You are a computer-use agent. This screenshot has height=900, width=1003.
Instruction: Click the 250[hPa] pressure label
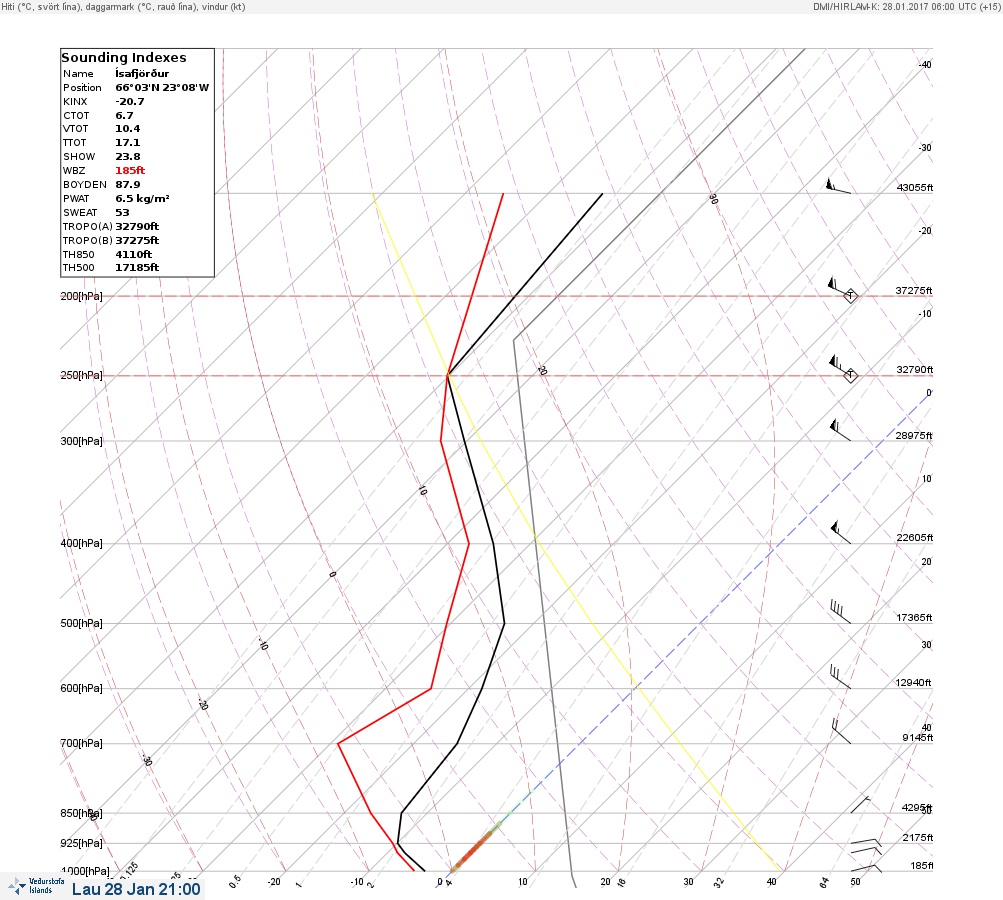pyautogui.click(x=81, y=375)
